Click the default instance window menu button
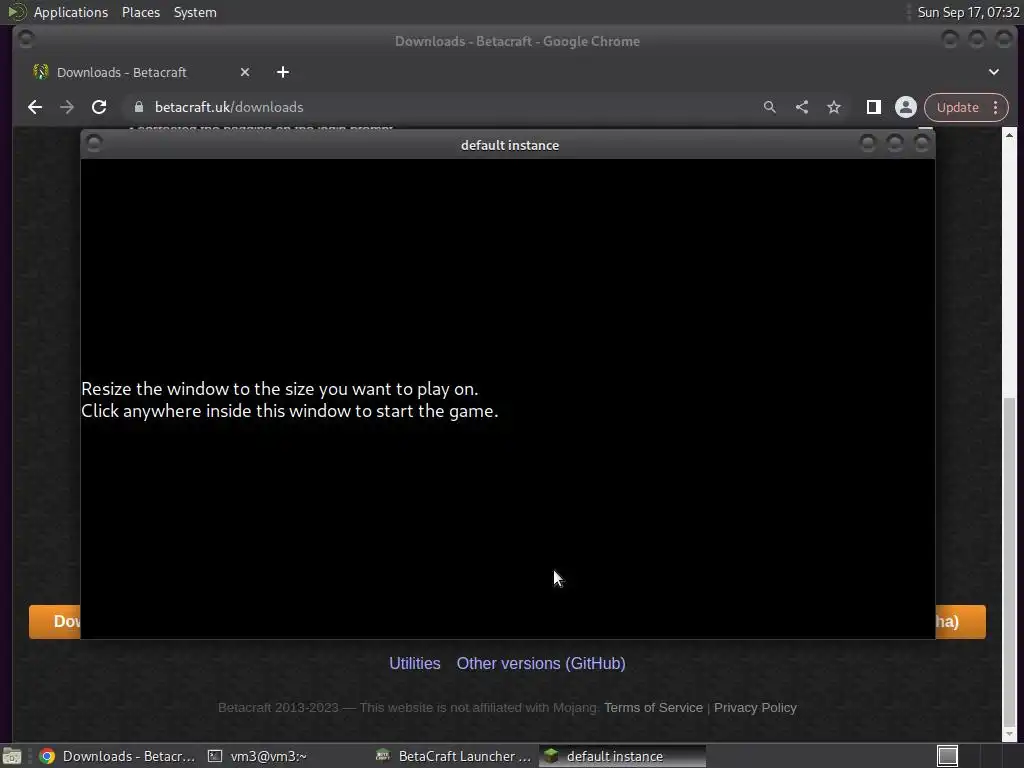The height and width of the screenshot is (768, 1024). [x=94, y=143]
